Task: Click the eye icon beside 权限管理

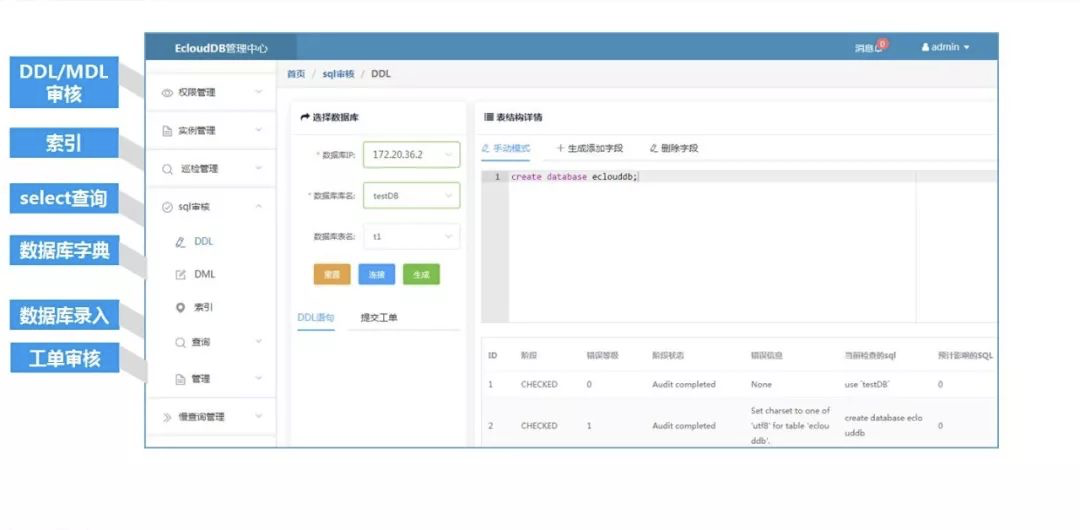Action: [x=167, y=92]
